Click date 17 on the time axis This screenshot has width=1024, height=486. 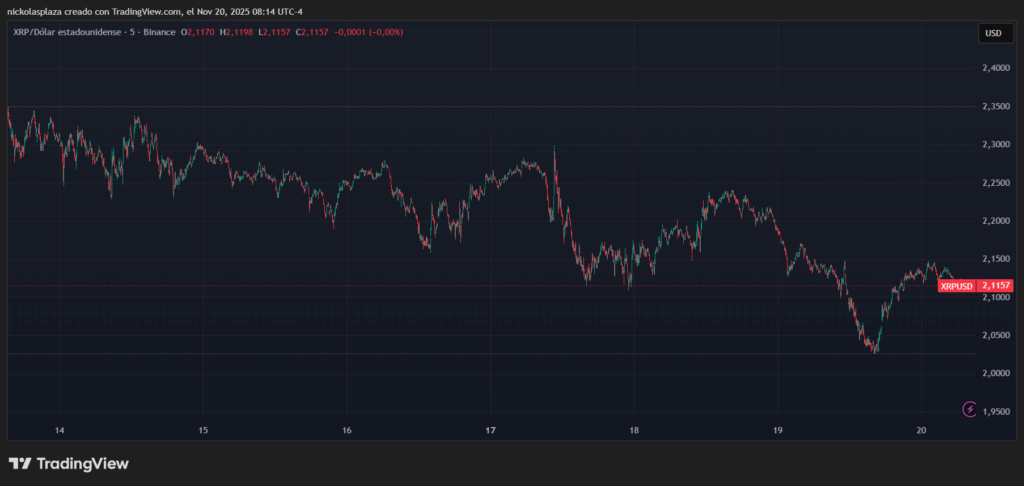click(491, 430)
